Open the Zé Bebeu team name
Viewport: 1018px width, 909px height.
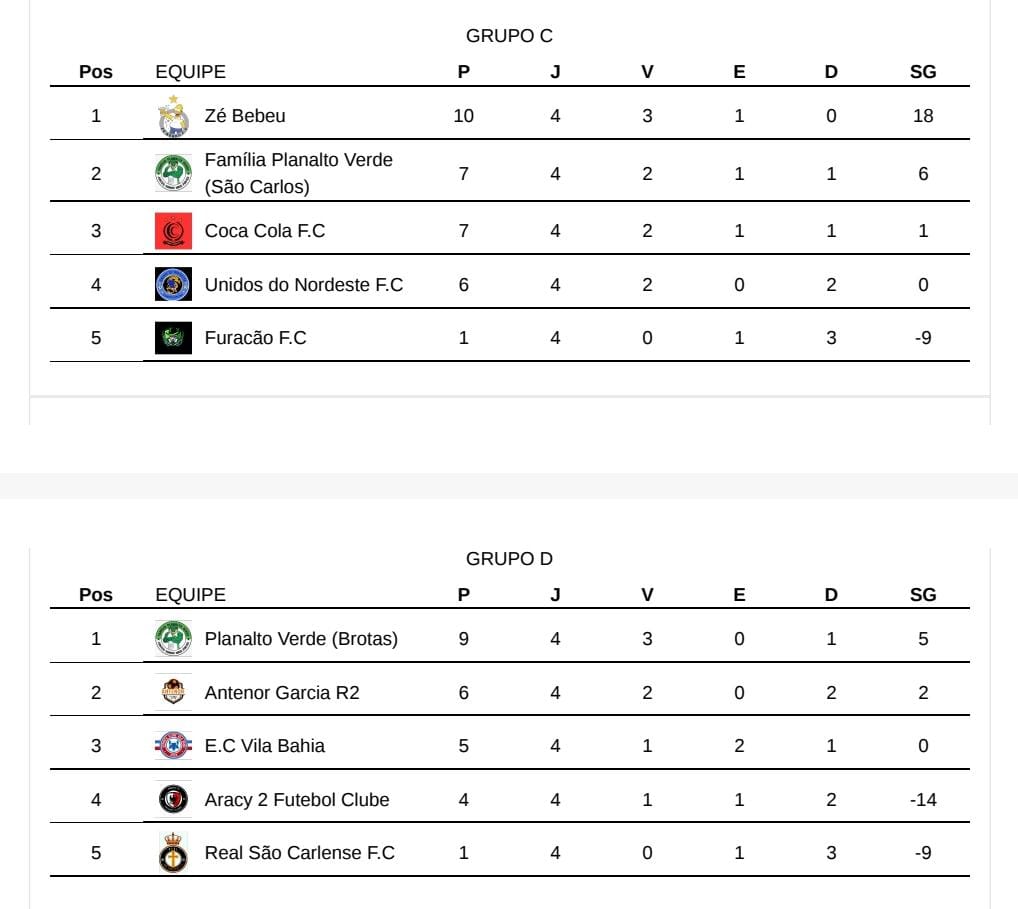click(245, 116)
